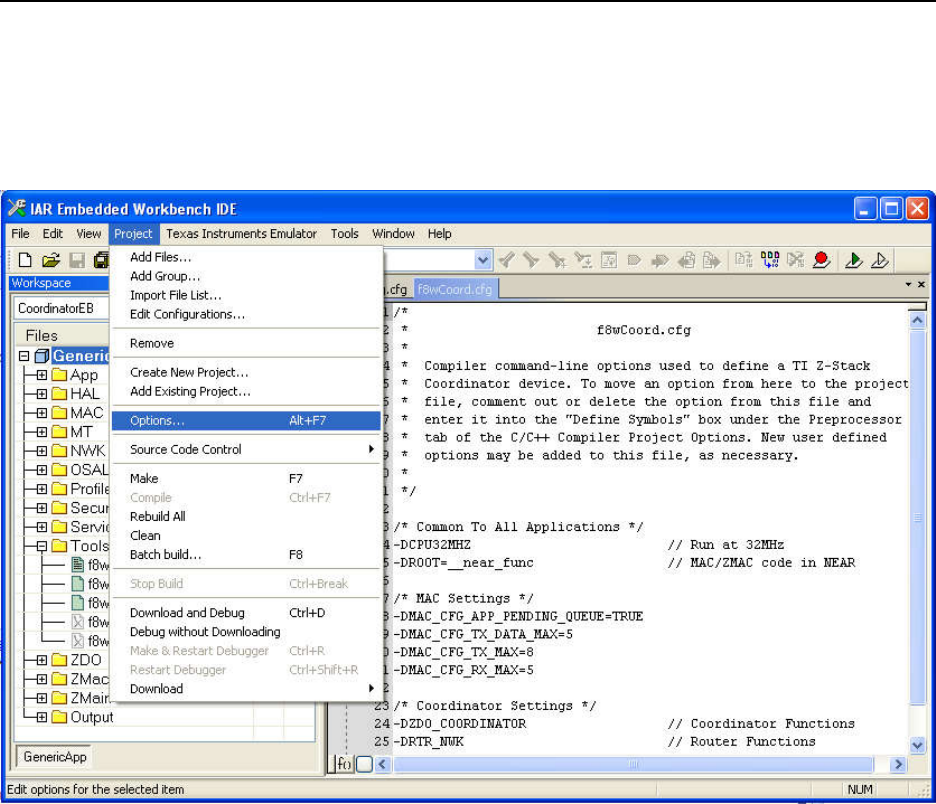Click the first green Debug icon
This screenshot has height=804, width=936.
[853, 260]
